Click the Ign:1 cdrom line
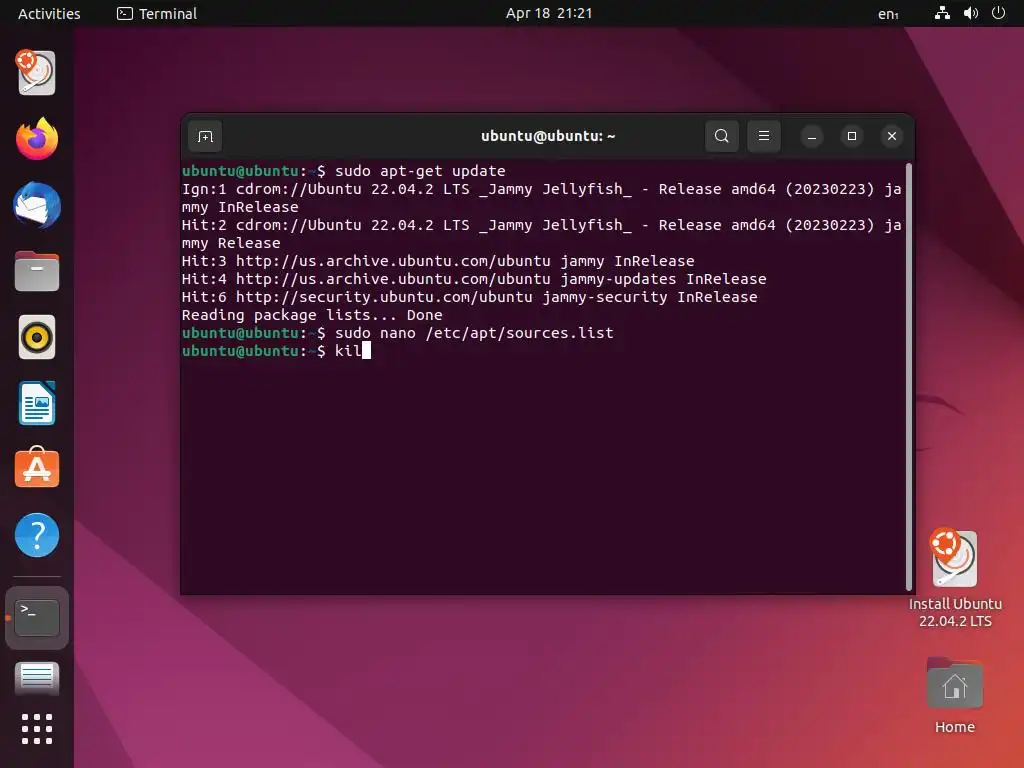The image size is (1024, 768). click(541, 198)
